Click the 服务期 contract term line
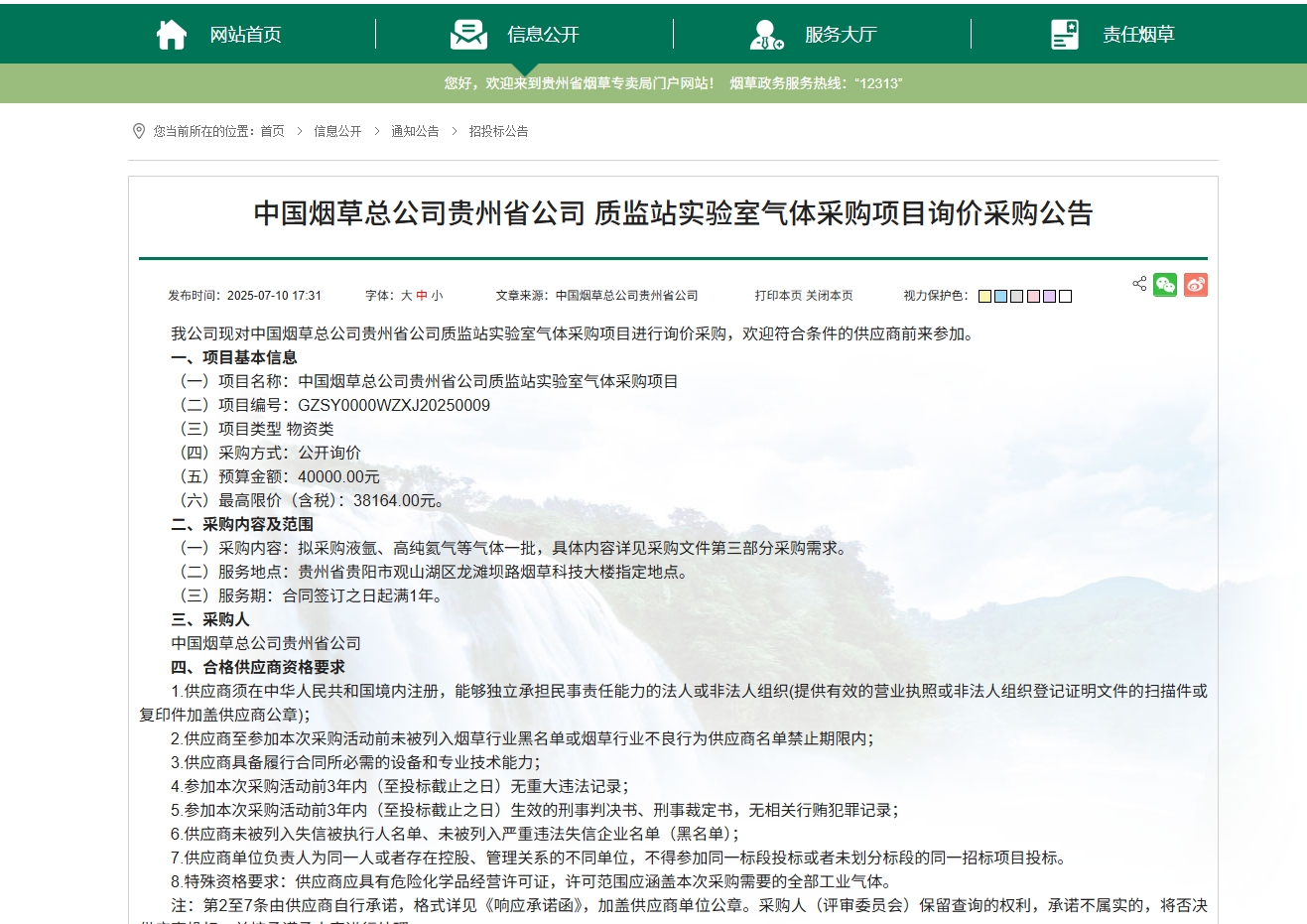 pos(308,595)
